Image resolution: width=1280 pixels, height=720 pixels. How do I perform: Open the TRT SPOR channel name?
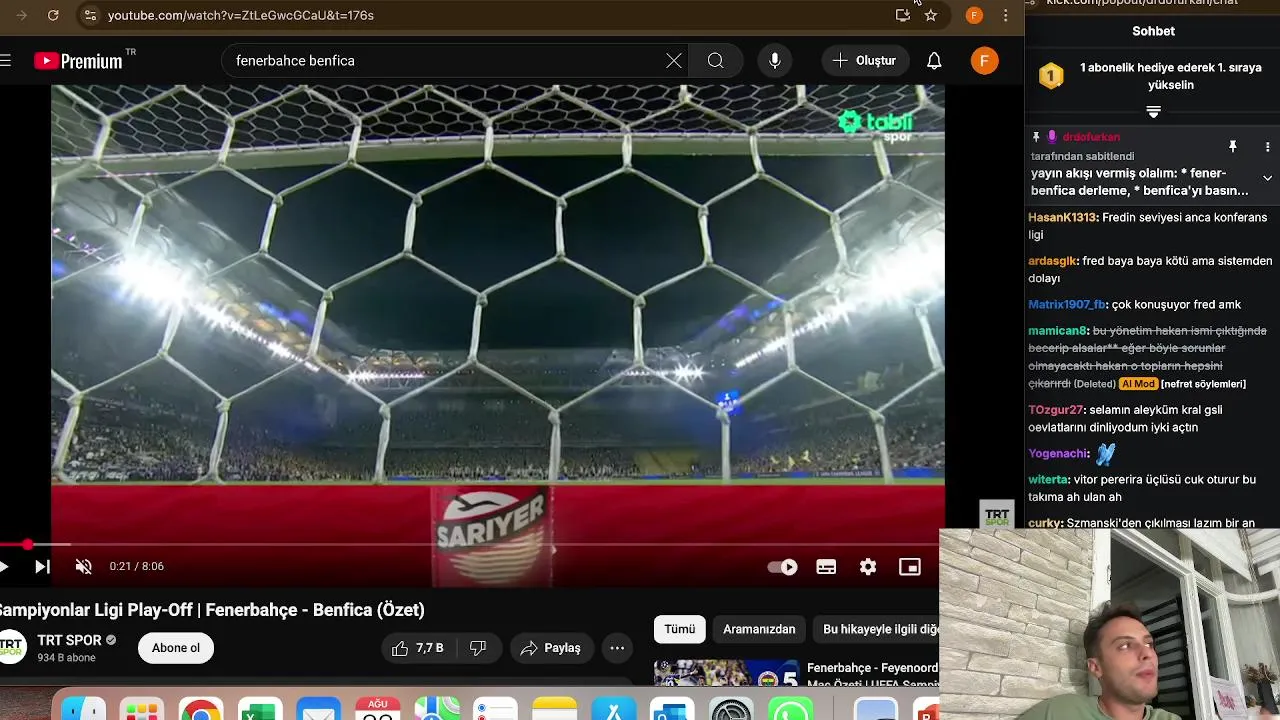(x=70, y=640)
